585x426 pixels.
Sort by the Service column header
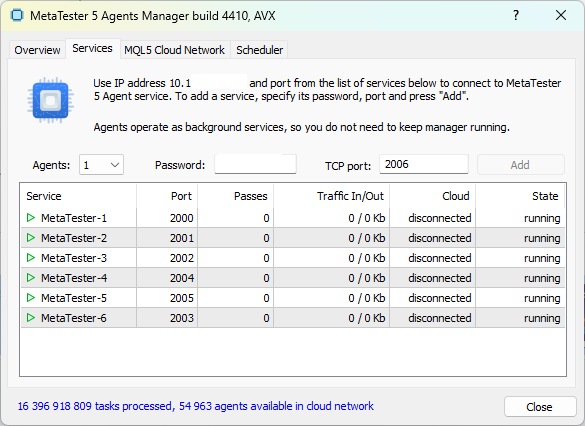point(79,196)
